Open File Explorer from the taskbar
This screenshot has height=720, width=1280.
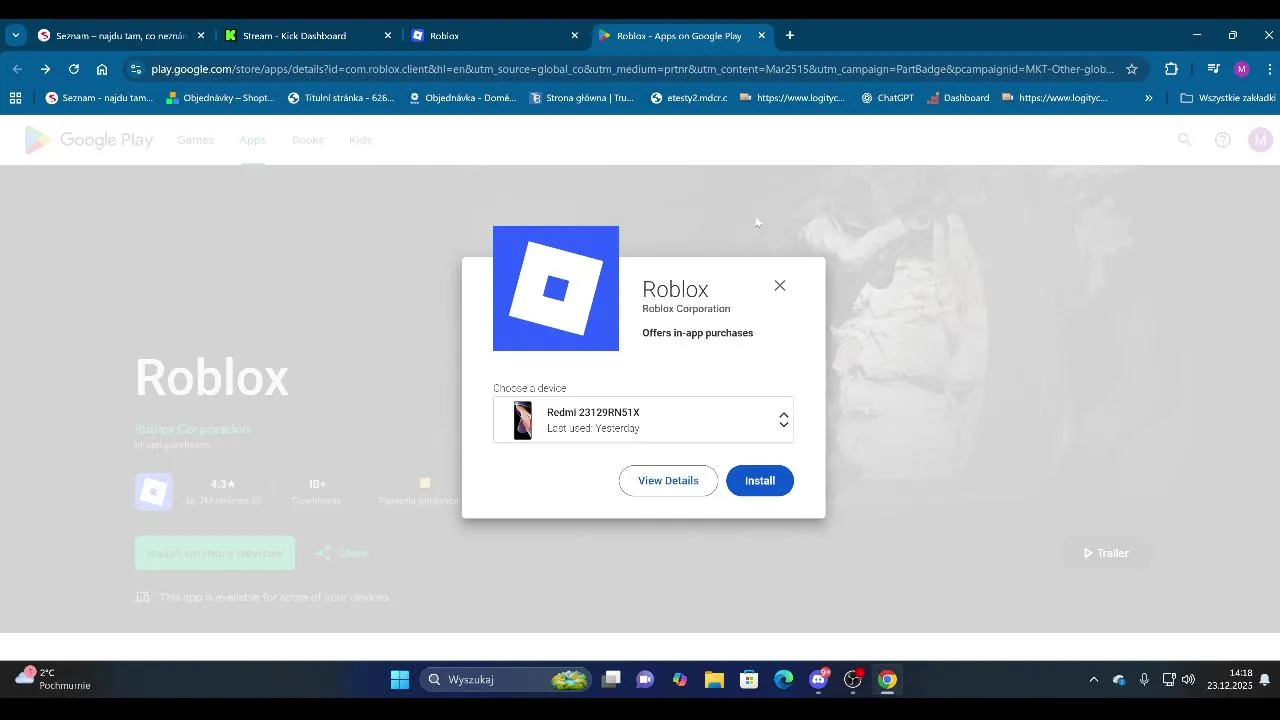[714, 680]
